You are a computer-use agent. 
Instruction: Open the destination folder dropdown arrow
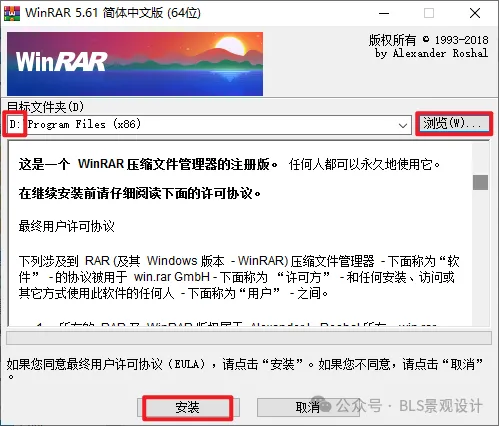tap(403, 125)
